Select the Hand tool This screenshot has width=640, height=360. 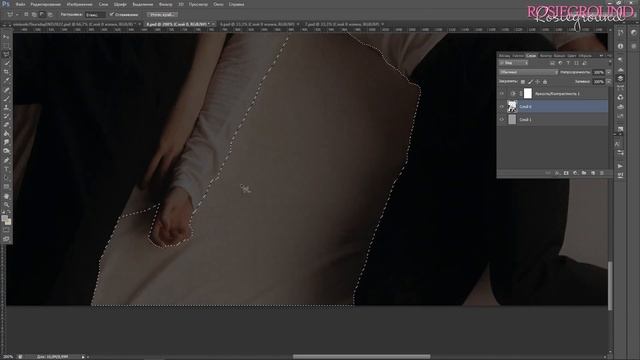[6, 196]
